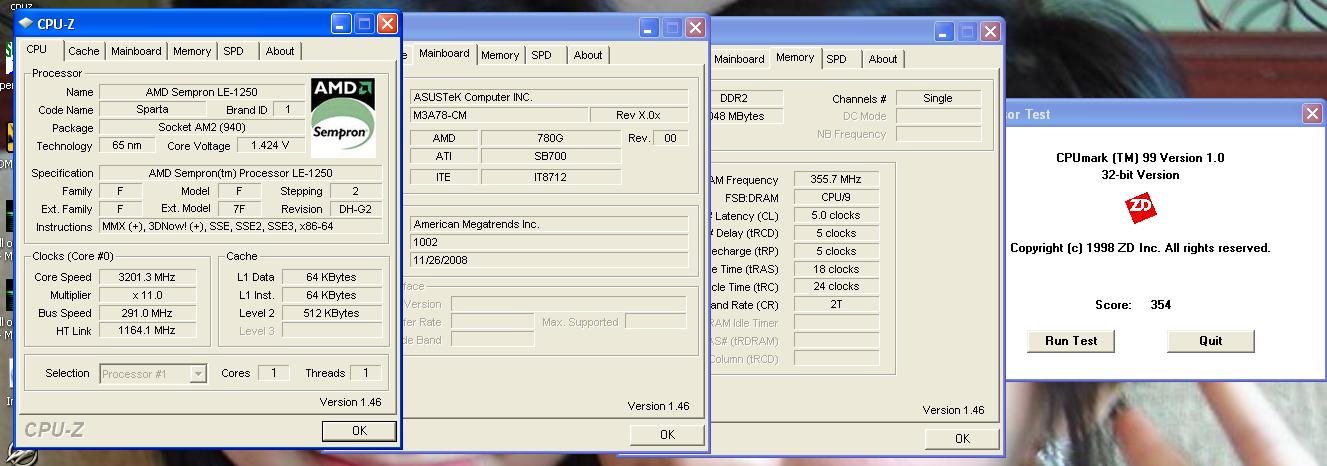
Task: Click the L1 Inst. value 64 KBytes
Action: [332, 295]
